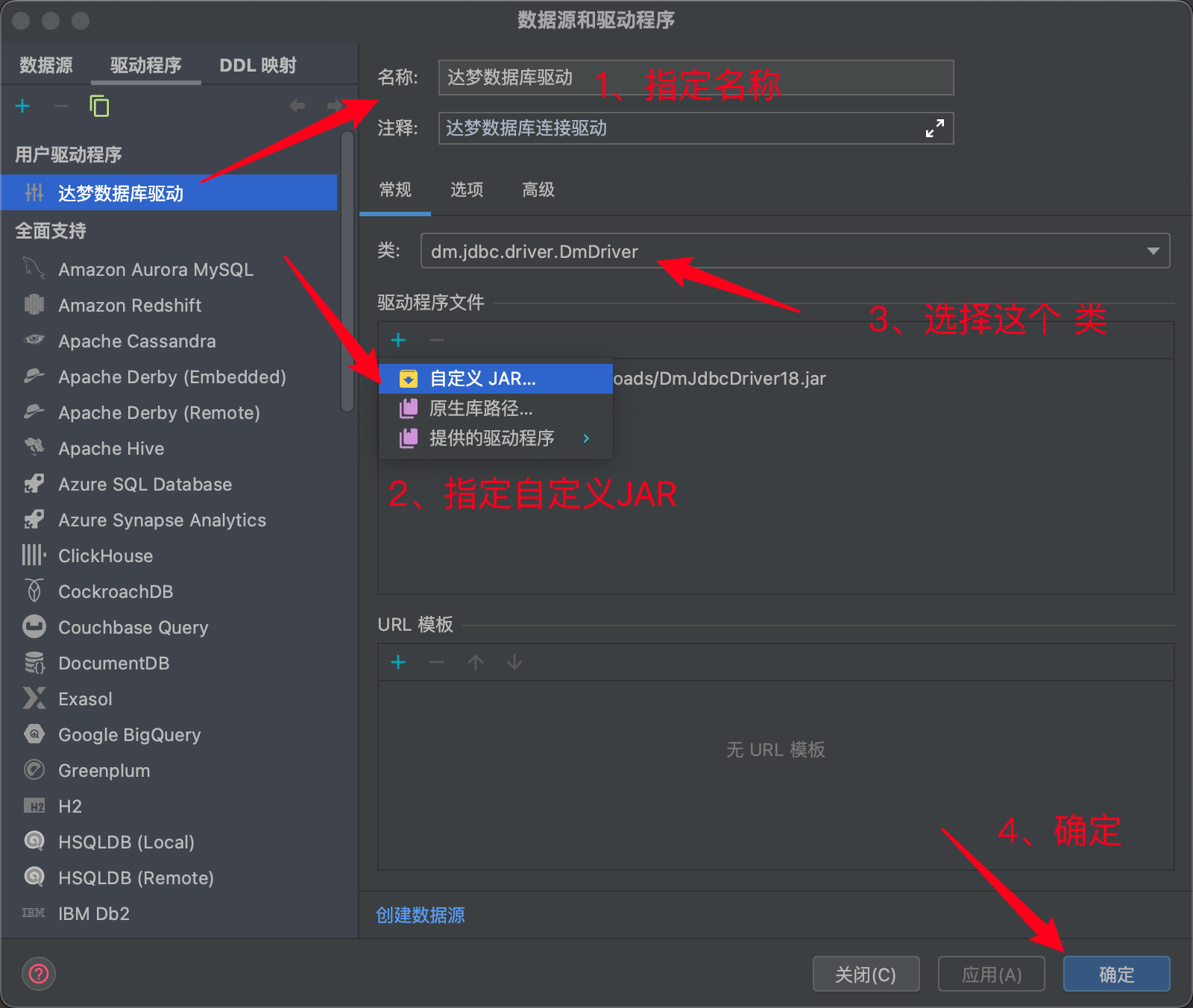The height and width of the screenshot is (1008, 1193).
Task: Select Google BigQuery in driver list
Action: [130, 734]
